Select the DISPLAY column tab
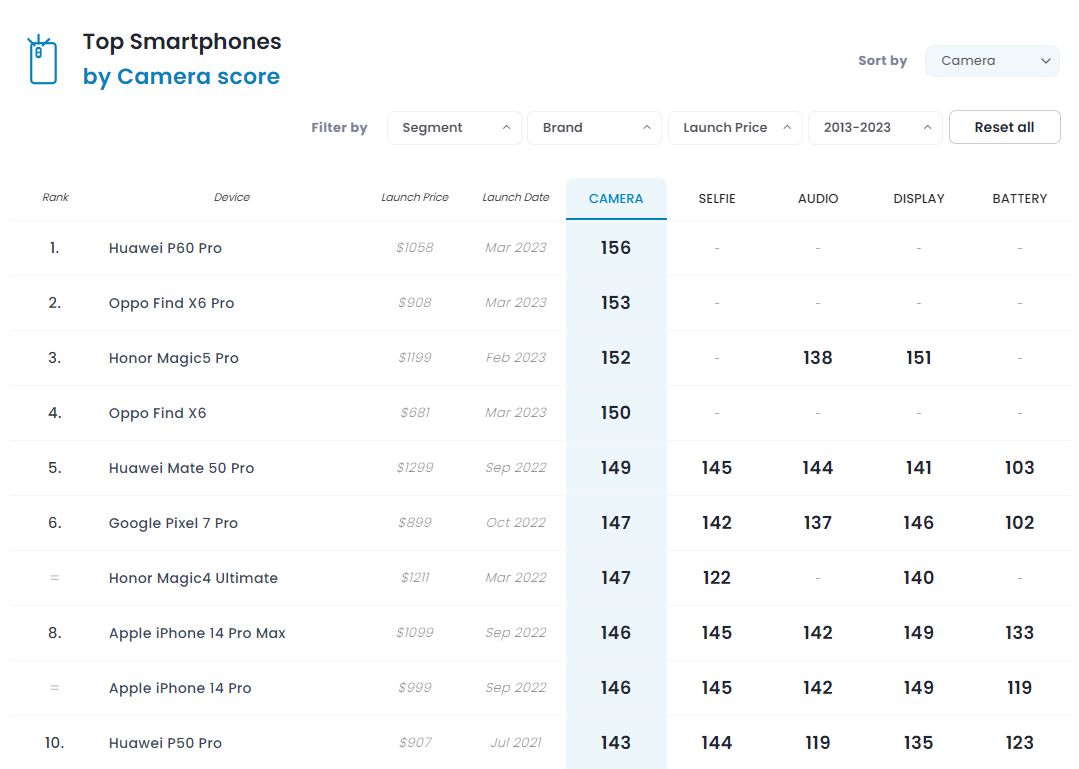The height and width of the screenshot is (769, 1079). [919, 199]
